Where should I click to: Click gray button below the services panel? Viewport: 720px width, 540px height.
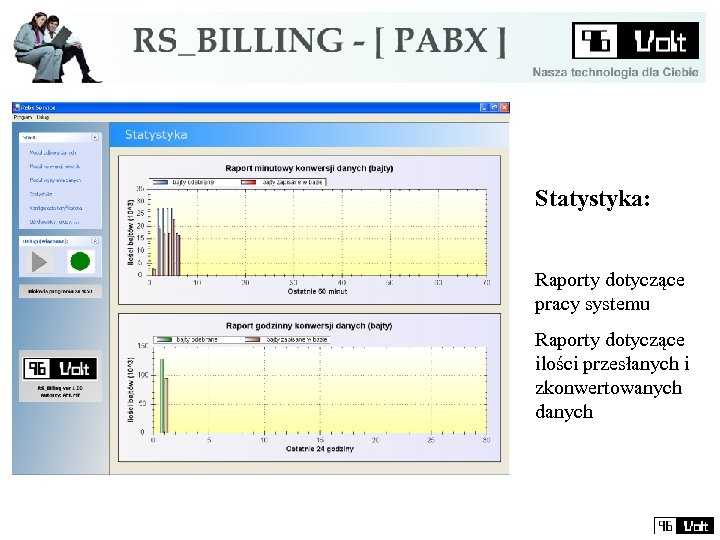(60, 291)
